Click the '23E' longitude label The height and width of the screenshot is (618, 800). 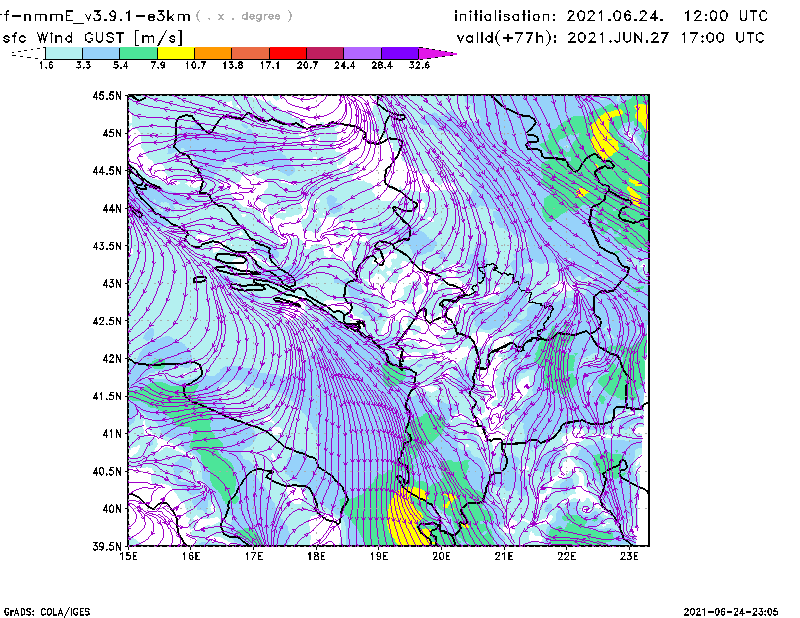[x=629, y=556]
